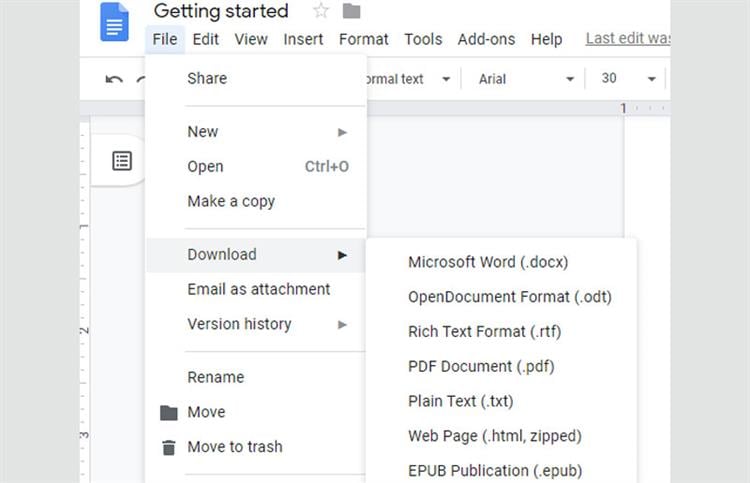Click the trash can icon

click(168, 448)
